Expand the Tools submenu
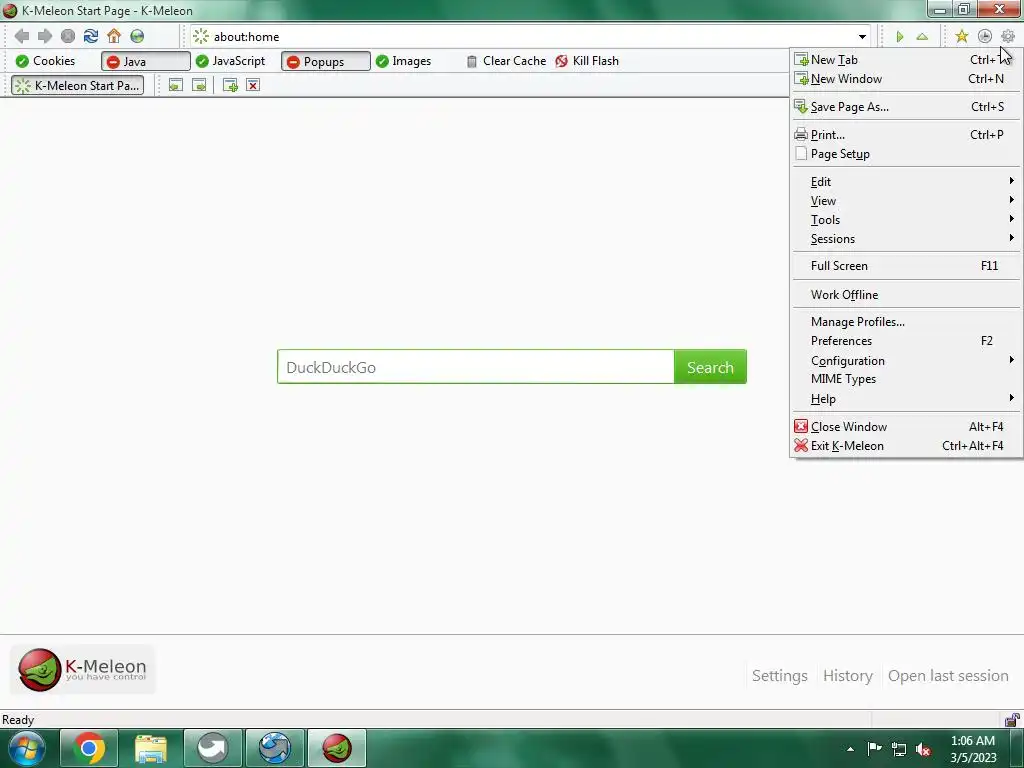This screenshot has height=768, width=1024. point(906,219)
